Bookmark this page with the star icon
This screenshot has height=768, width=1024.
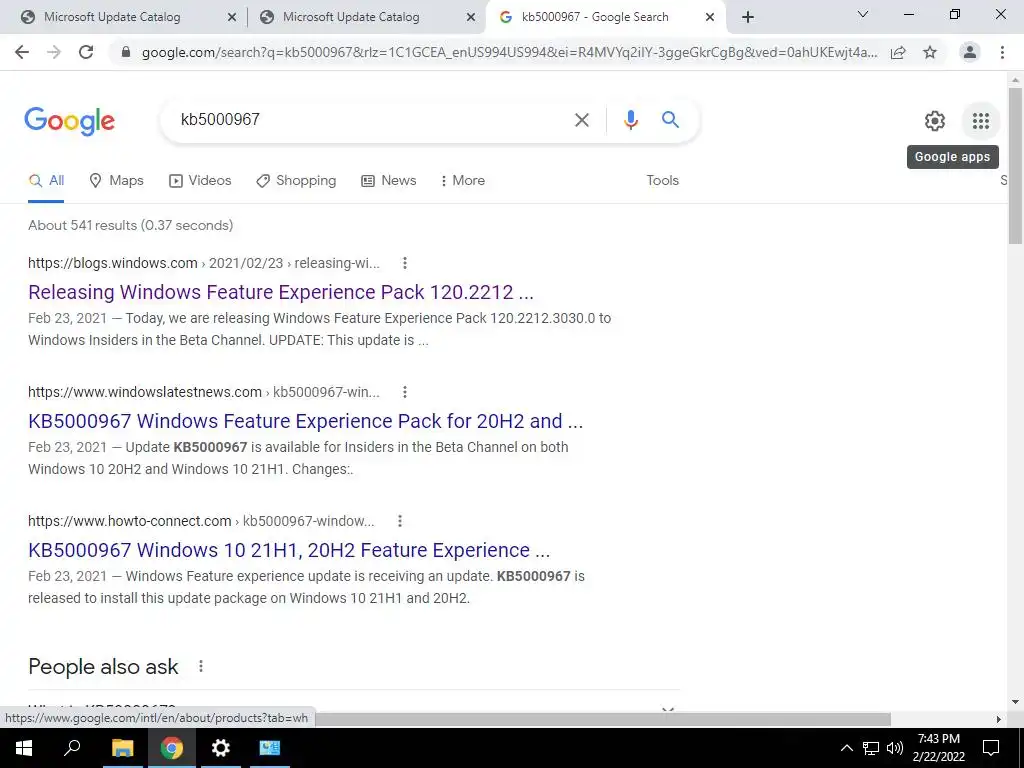(x=930, y=52)
